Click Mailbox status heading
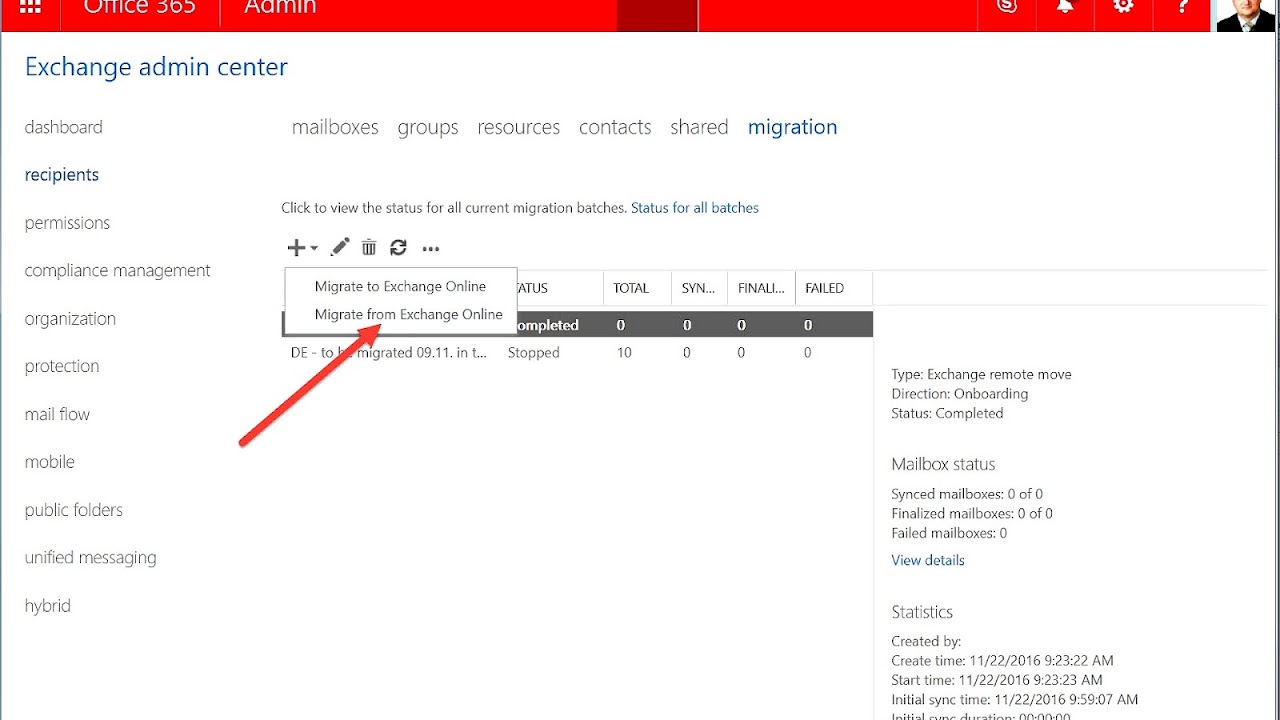Screen dimensions: 1280x720 pos(943,464)
